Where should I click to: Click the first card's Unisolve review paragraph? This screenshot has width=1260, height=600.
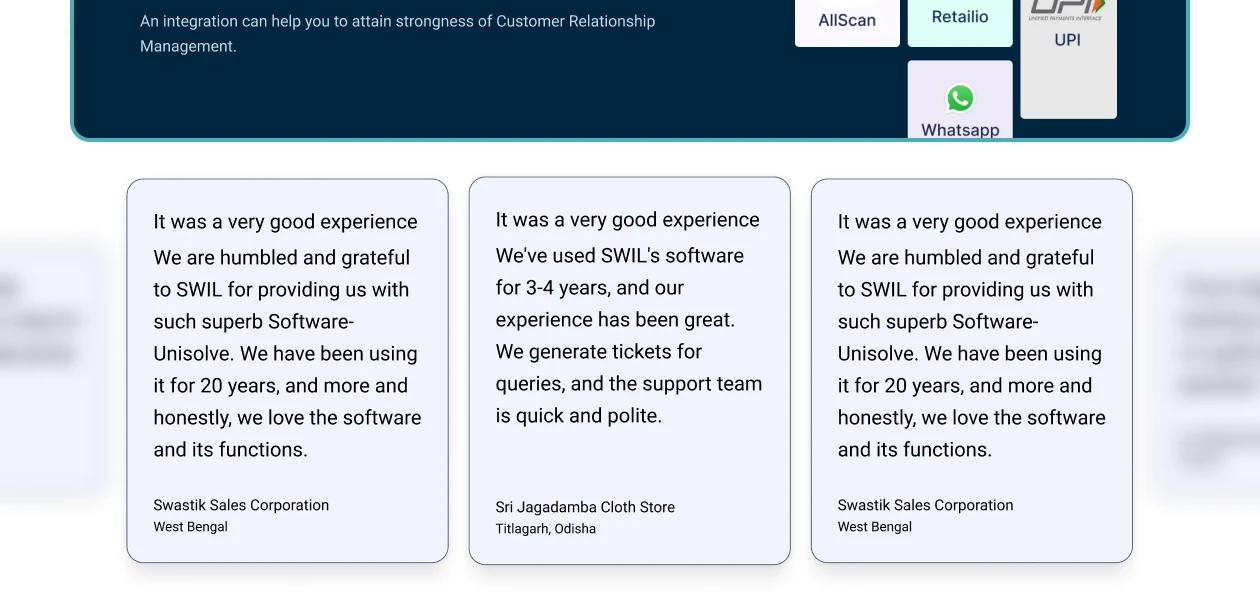point(287,353)
